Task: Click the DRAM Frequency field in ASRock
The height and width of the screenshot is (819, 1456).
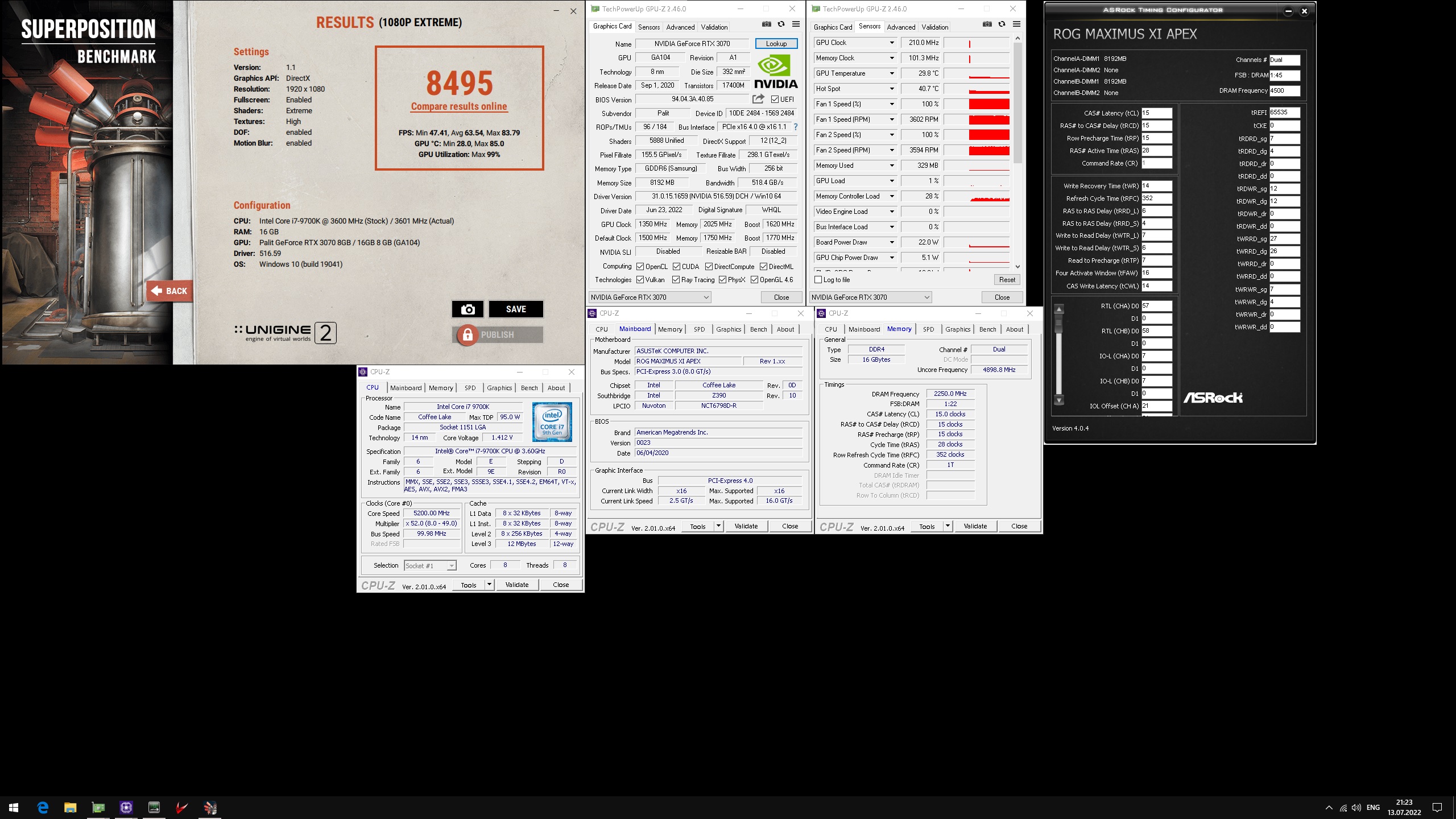Action: tap(1284, 90)
